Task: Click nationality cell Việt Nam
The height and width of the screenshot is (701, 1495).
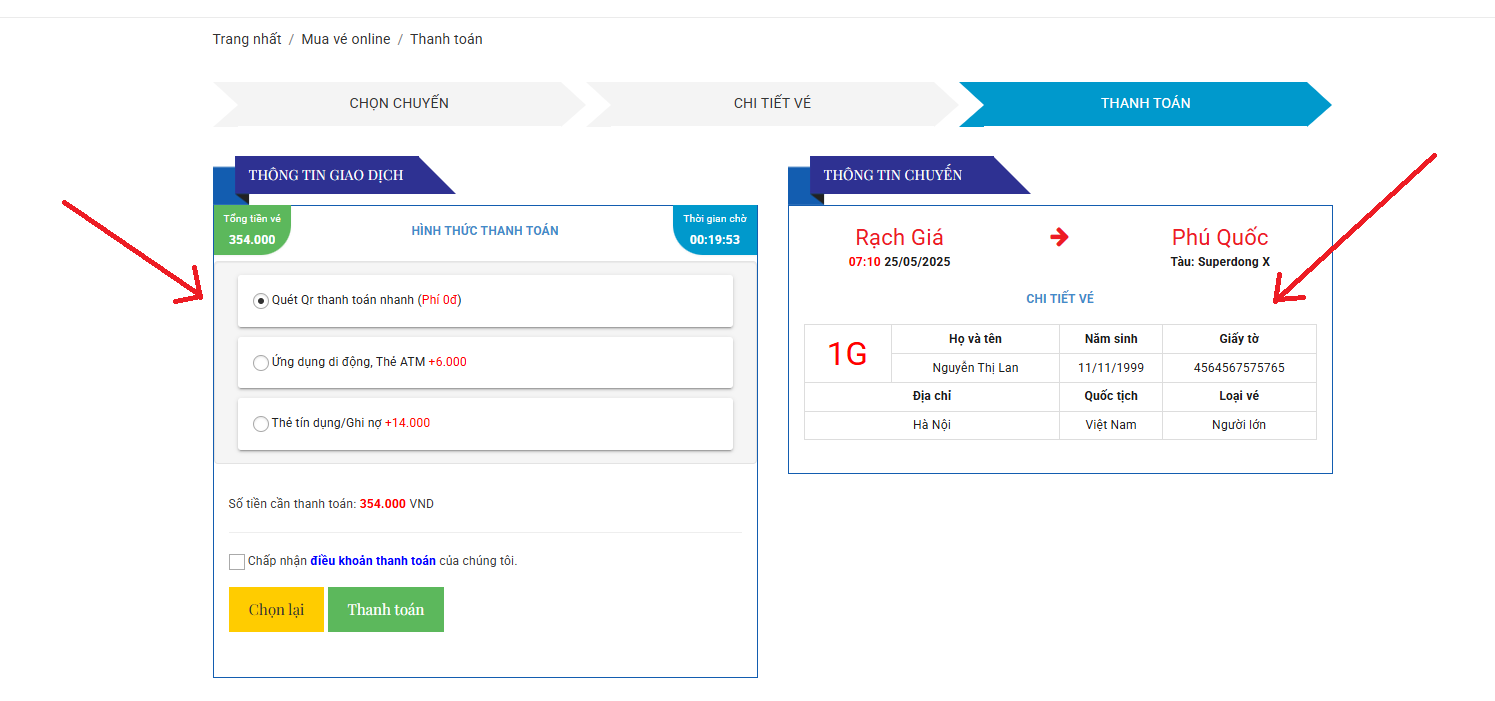Action: (1111, 425)
